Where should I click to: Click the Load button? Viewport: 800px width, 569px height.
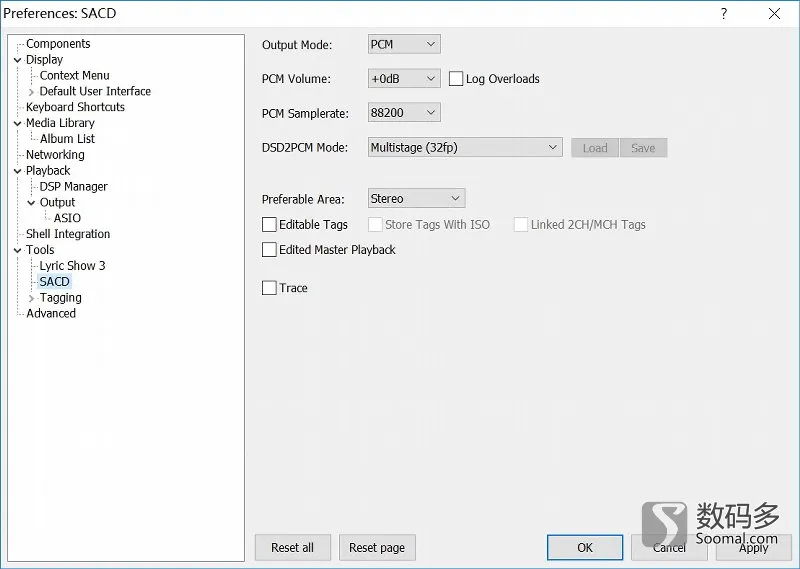click(595, 148)
